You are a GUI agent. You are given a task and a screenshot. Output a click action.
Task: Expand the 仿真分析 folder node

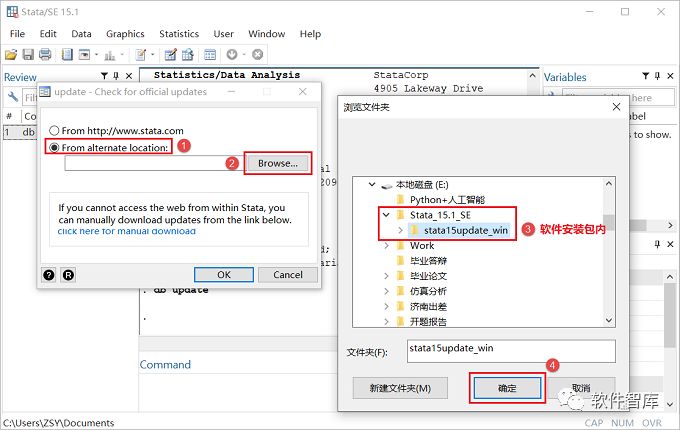[386, 291]
